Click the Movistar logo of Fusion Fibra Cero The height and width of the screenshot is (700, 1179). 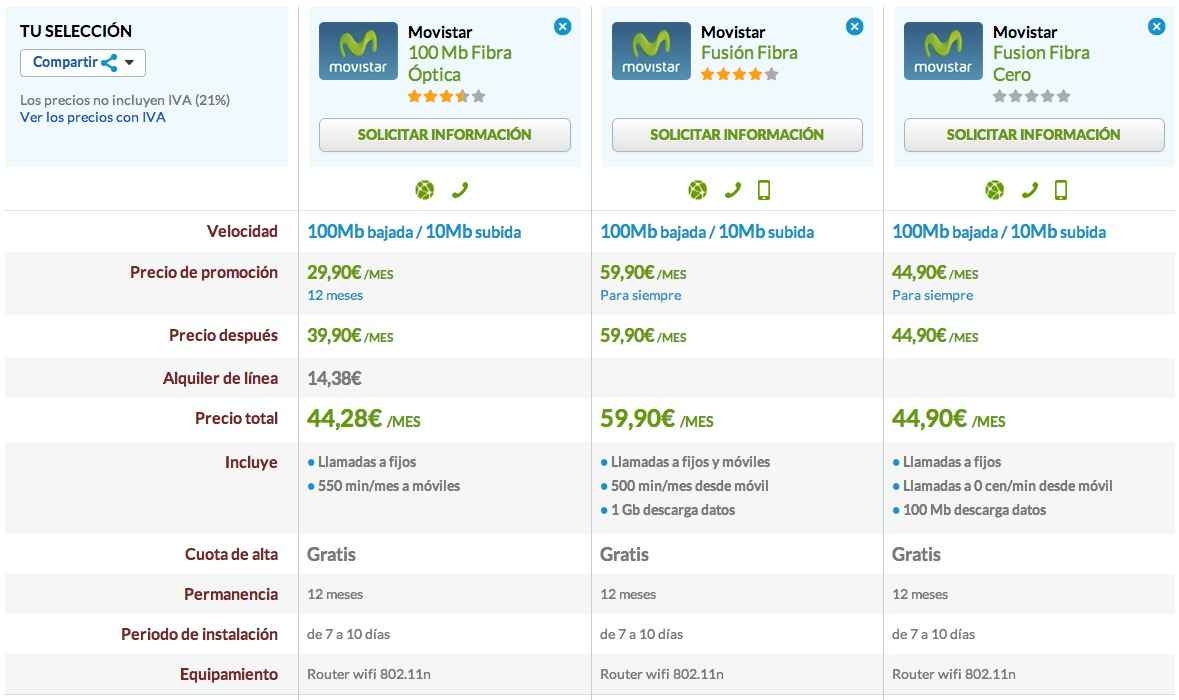tap(943, 51)
